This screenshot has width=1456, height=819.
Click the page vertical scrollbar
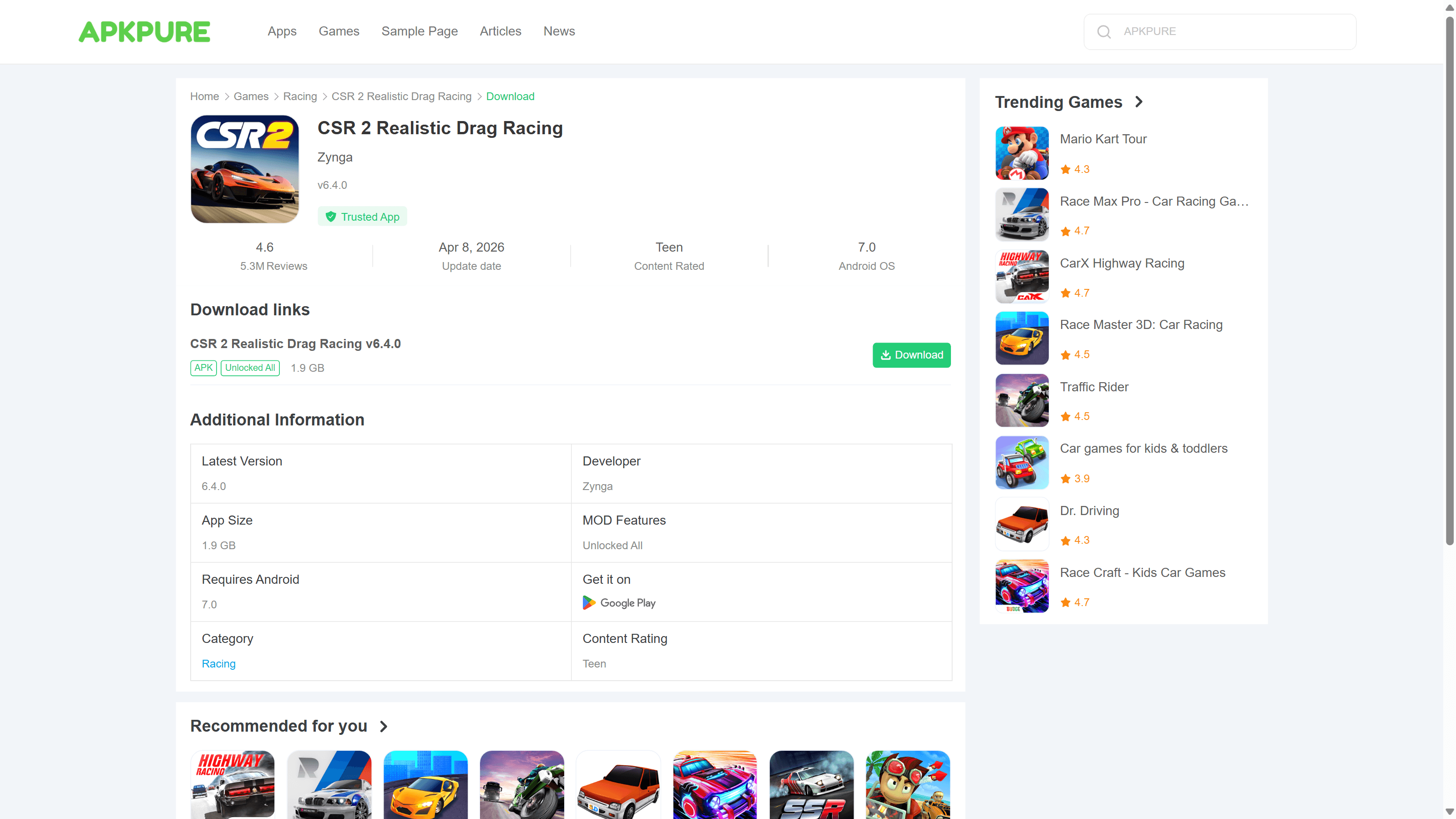(1449, 283)
